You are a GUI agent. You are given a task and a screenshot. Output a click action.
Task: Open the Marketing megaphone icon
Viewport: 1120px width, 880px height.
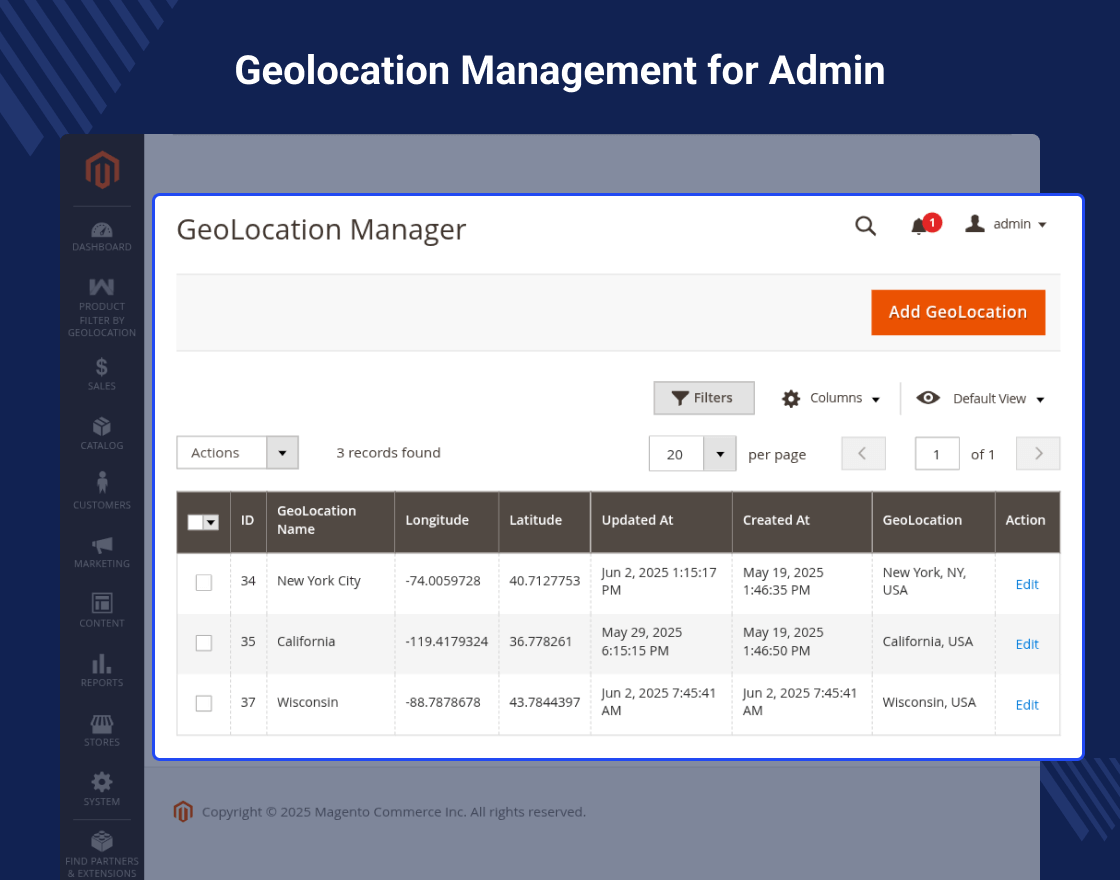point(102,545)
